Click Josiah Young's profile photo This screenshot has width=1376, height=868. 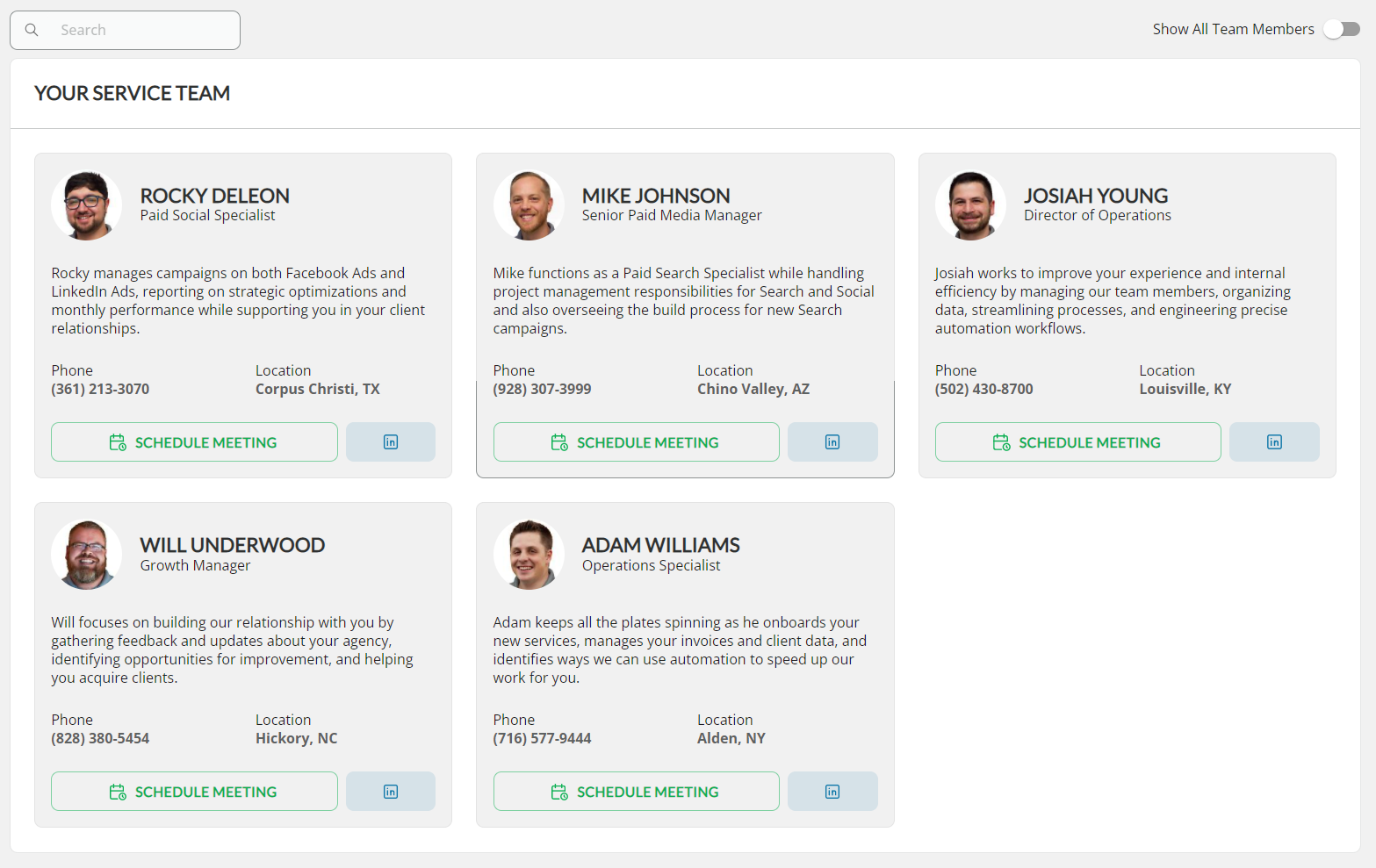[970, 205]
